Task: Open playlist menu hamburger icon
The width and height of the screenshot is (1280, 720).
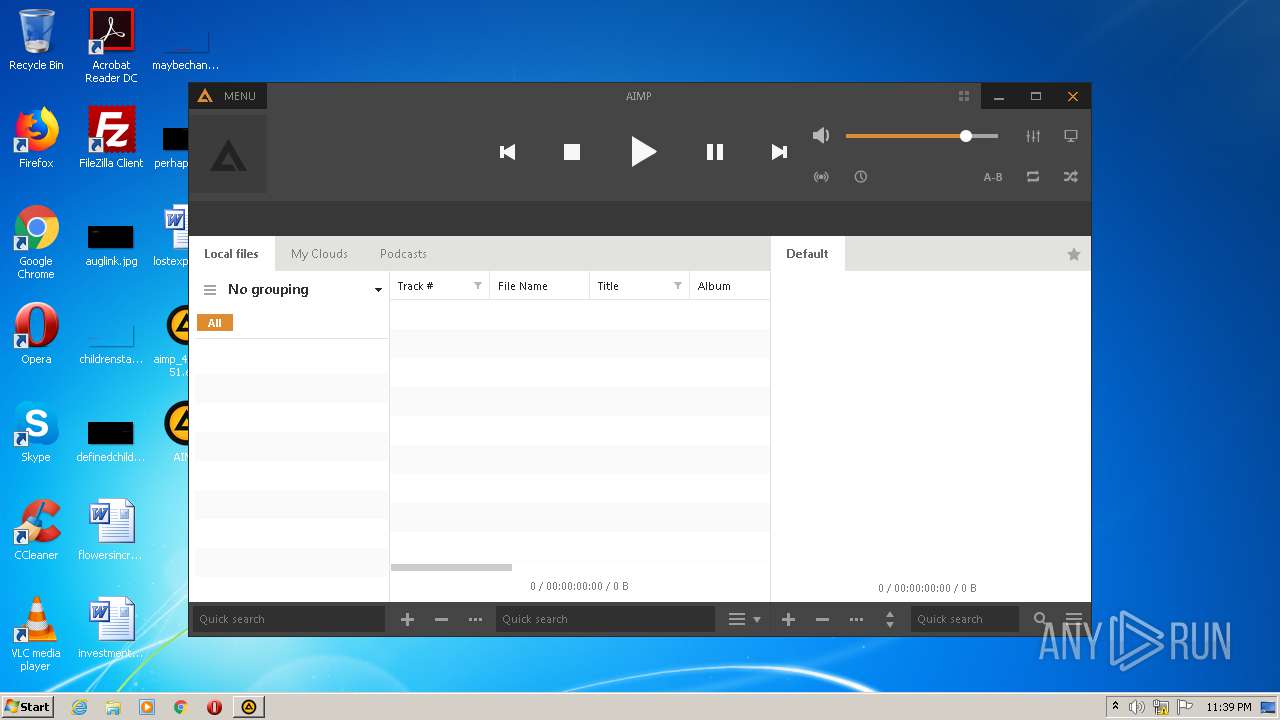Action: coord(1074,619)
